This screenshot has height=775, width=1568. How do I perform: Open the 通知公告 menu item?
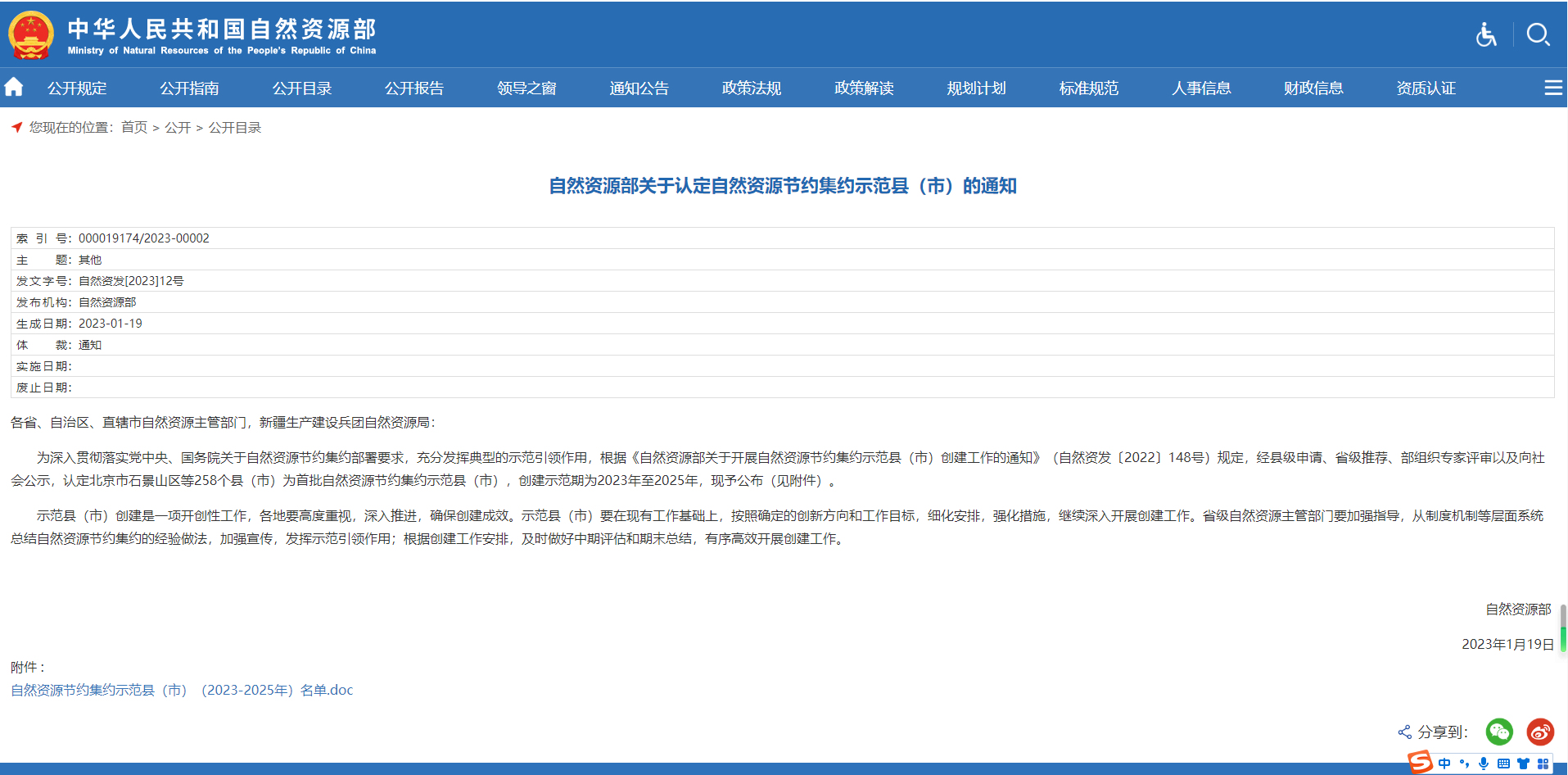point(639,88)
